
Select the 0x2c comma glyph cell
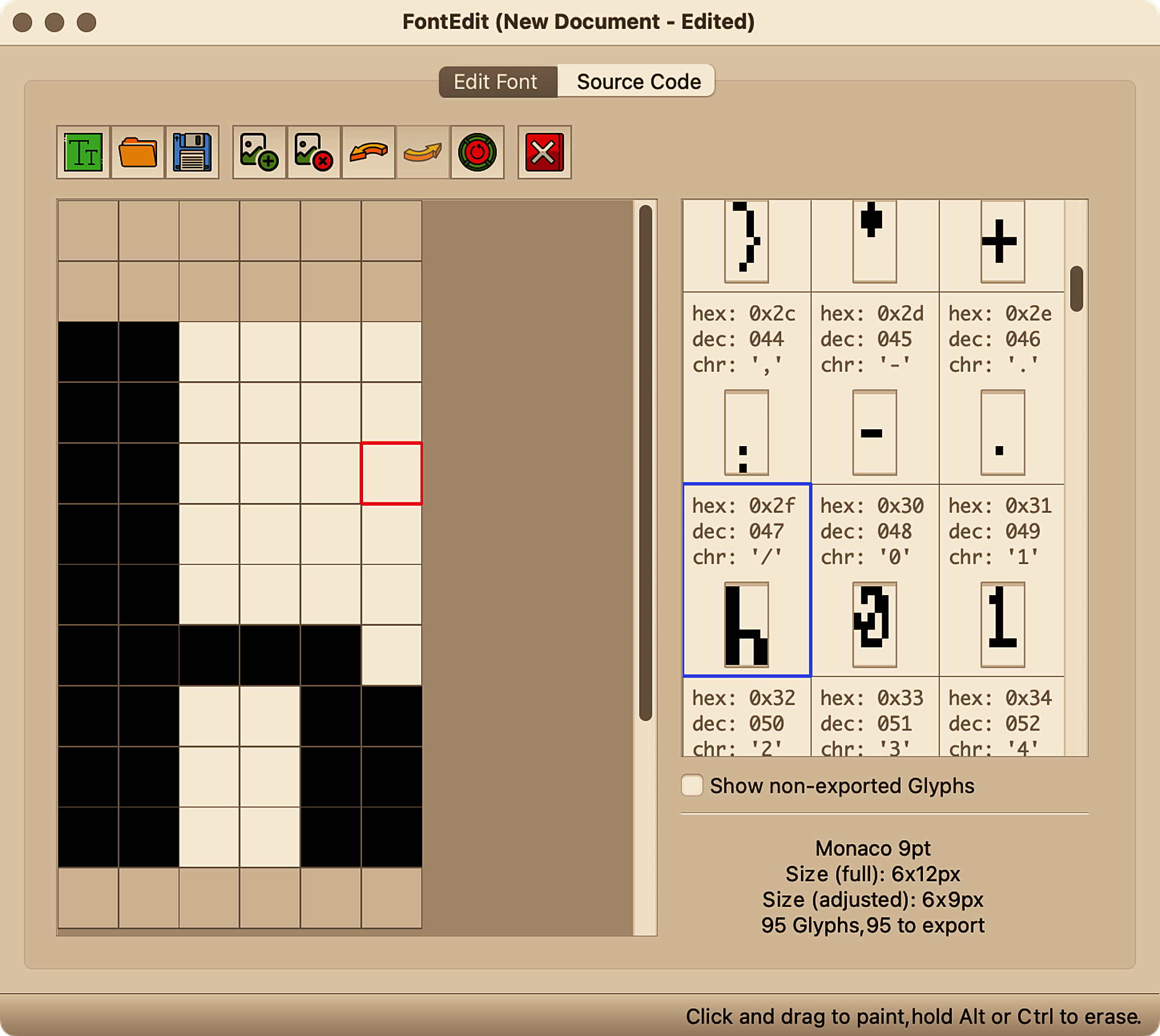747,388
